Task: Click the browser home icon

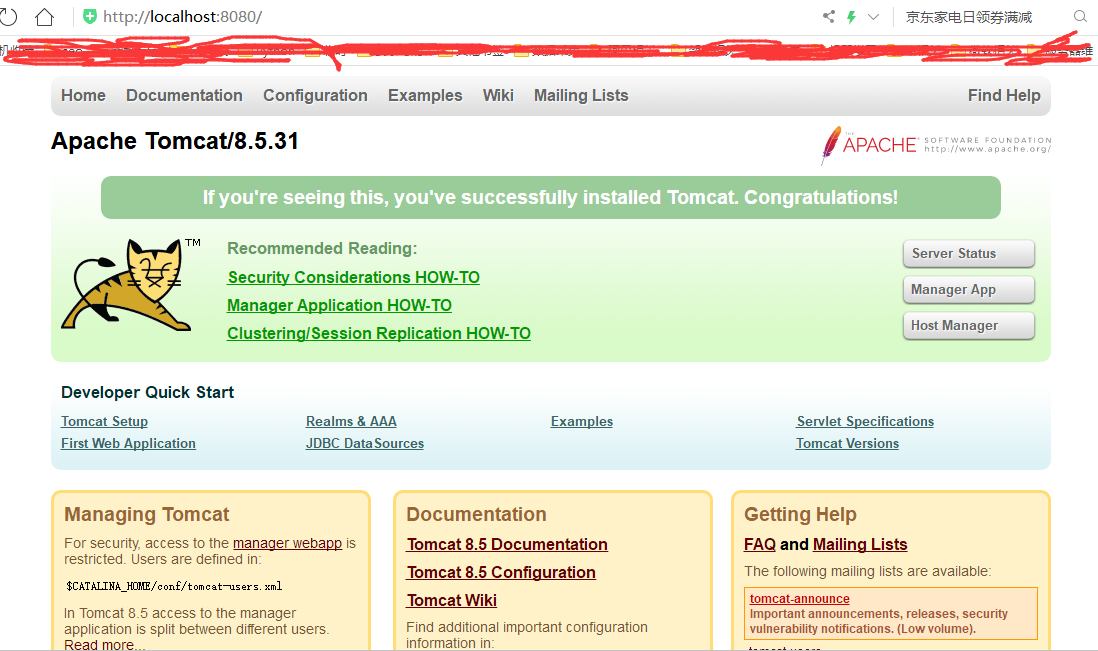Action: point(44,17)
